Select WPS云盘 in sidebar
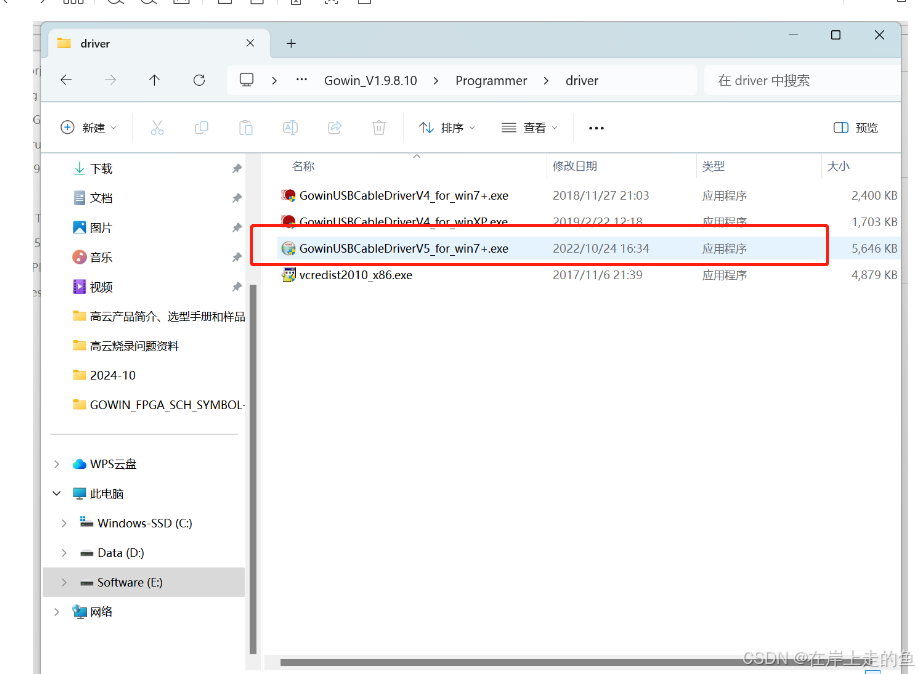 [x=113, y=464]
